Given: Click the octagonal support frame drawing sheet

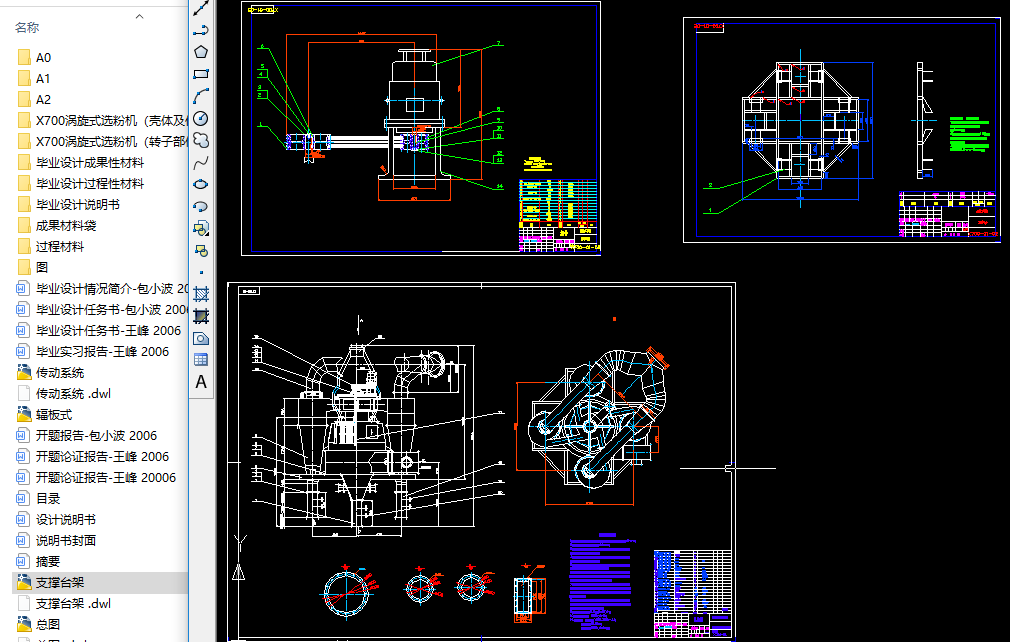Looking at the screenshot, I should (842, 130).
